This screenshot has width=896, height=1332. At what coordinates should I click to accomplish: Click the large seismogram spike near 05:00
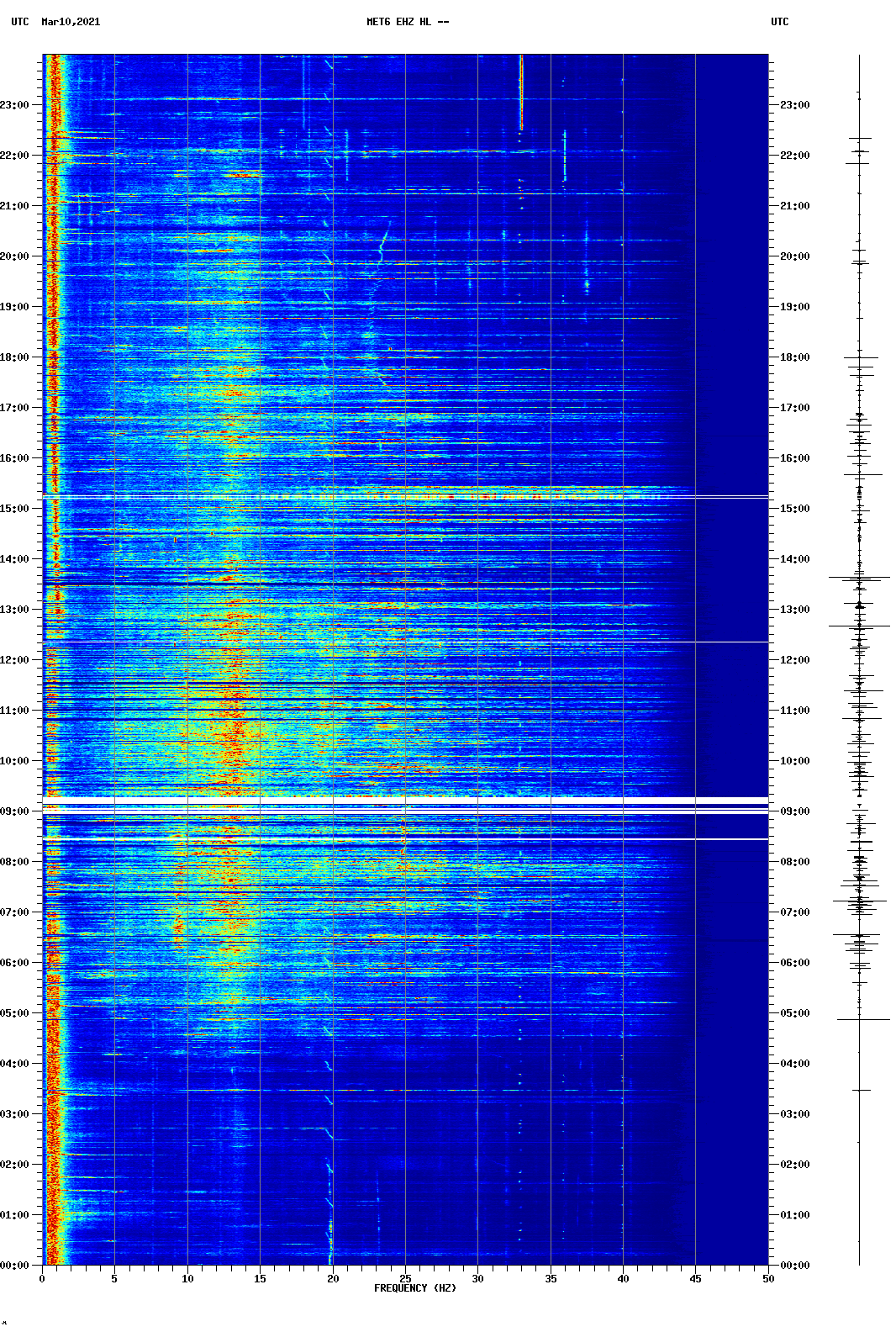click(862, 1019)
